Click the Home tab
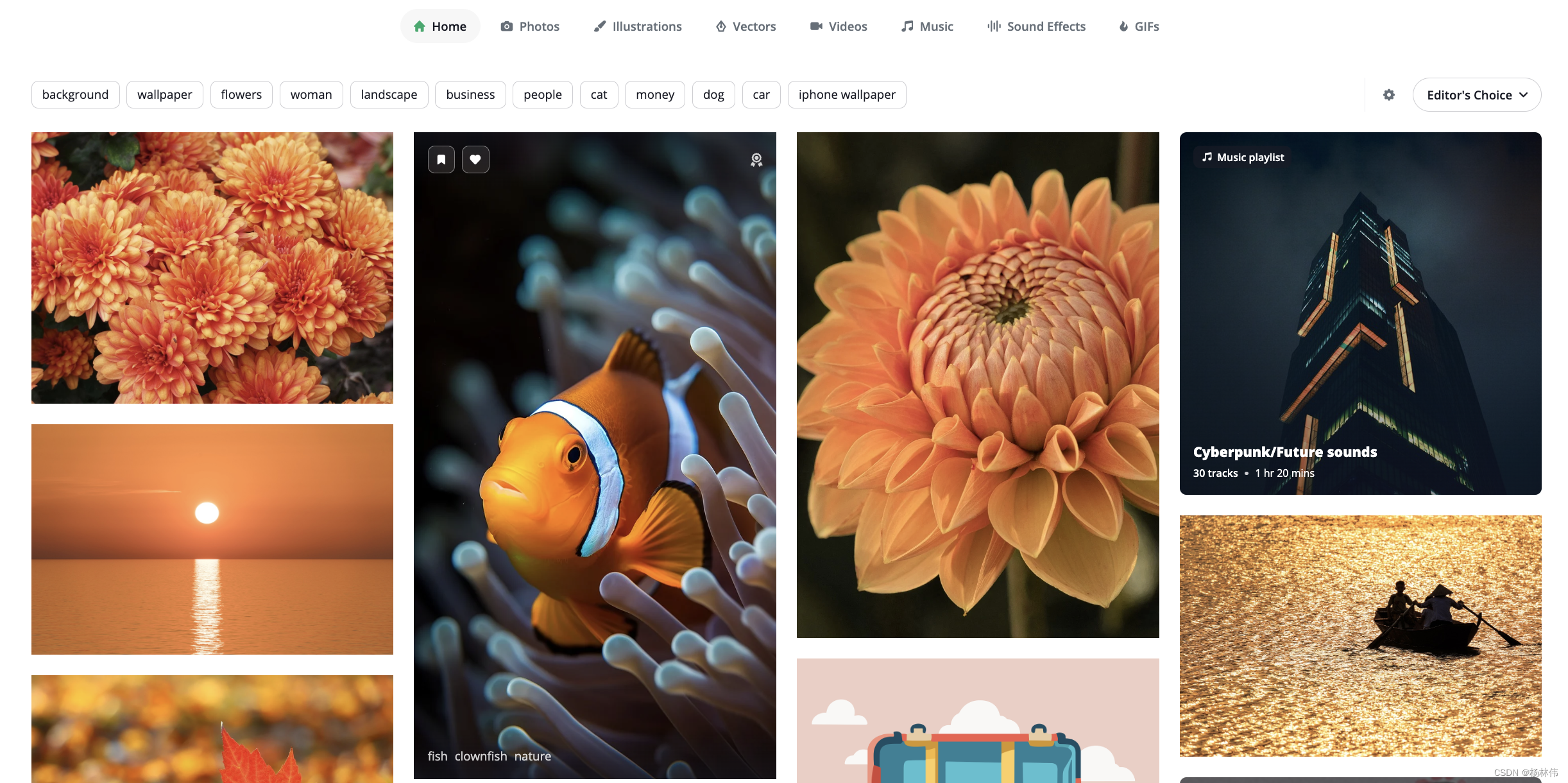Viewport: 1568px width, 783px height. pyautogui.click(x=440, y=26)
